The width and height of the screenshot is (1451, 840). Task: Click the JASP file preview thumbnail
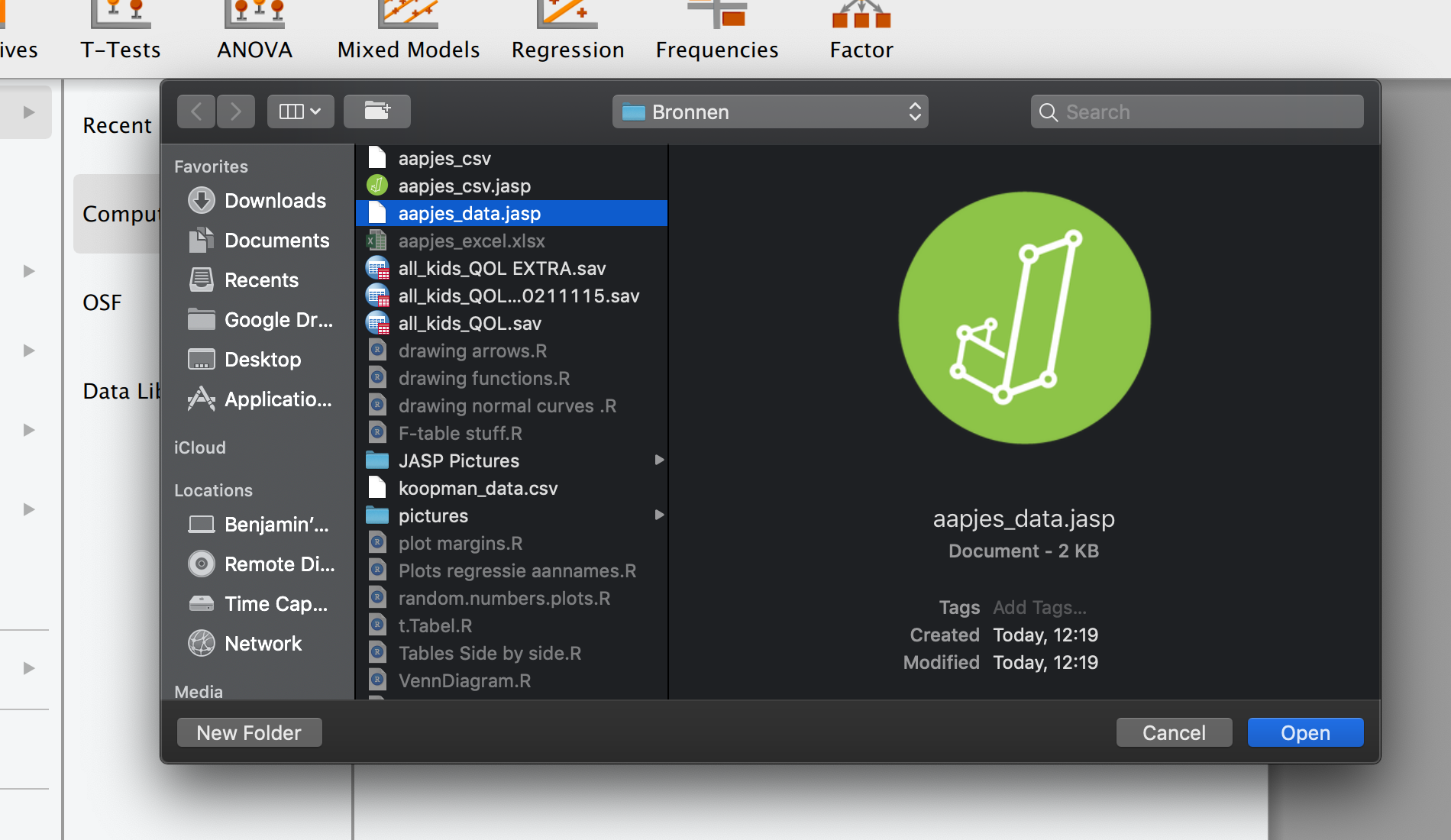(x=1024, y=318)
